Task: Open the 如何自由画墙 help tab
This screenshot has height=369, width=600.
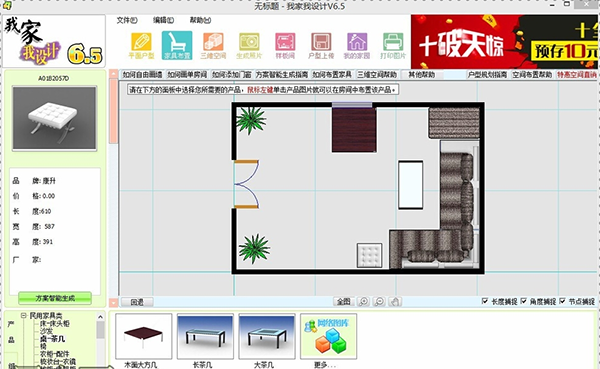Action: point(142,75)
